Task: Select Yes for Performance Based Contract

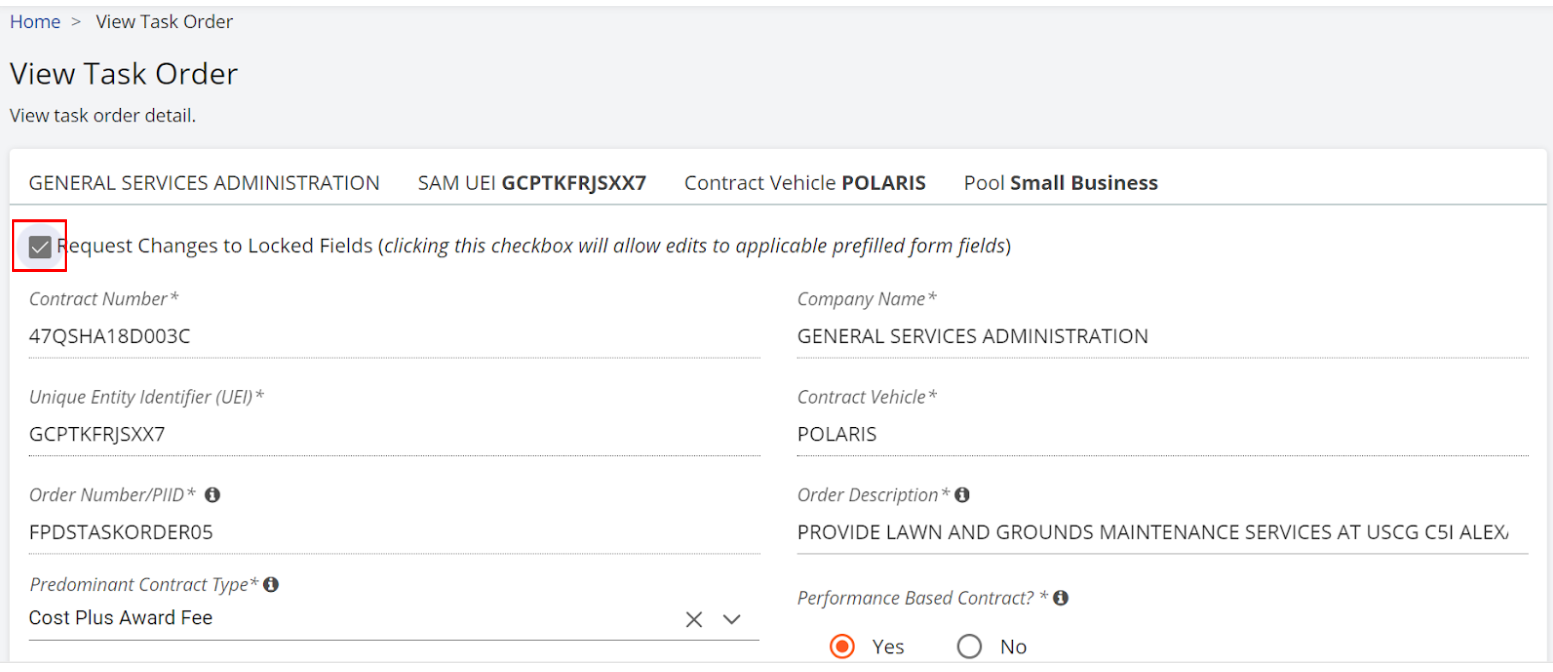Action: pyautogui.click(x=842, y=646)
